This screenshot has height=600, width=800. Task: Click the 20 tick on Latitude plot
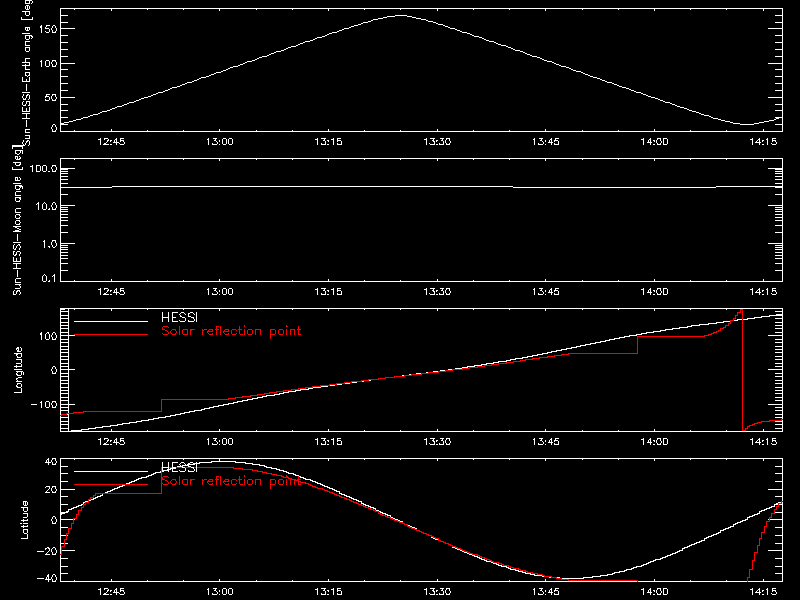(x=51, y=489)
